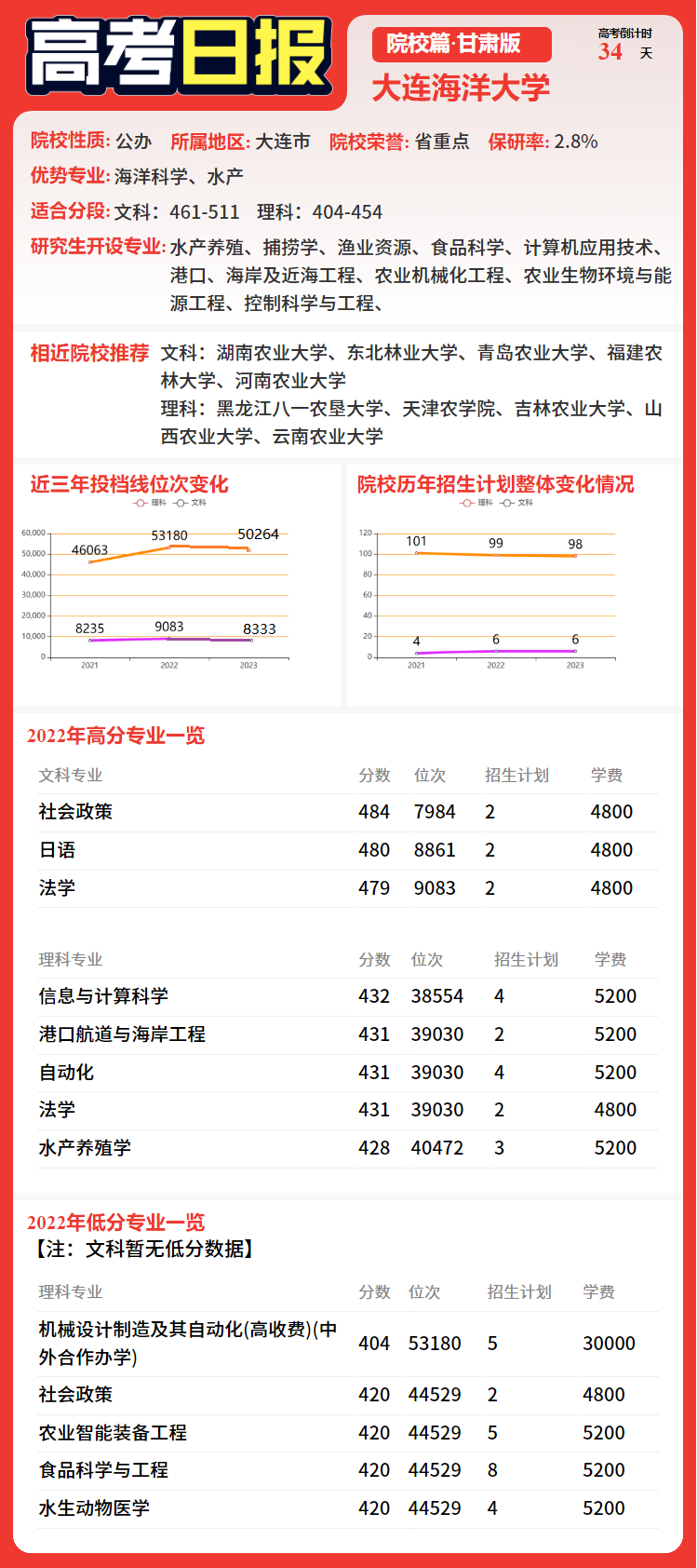Click the 自动化 major row
This screenshot has width=697, height=1568.
pos(348,1073)
